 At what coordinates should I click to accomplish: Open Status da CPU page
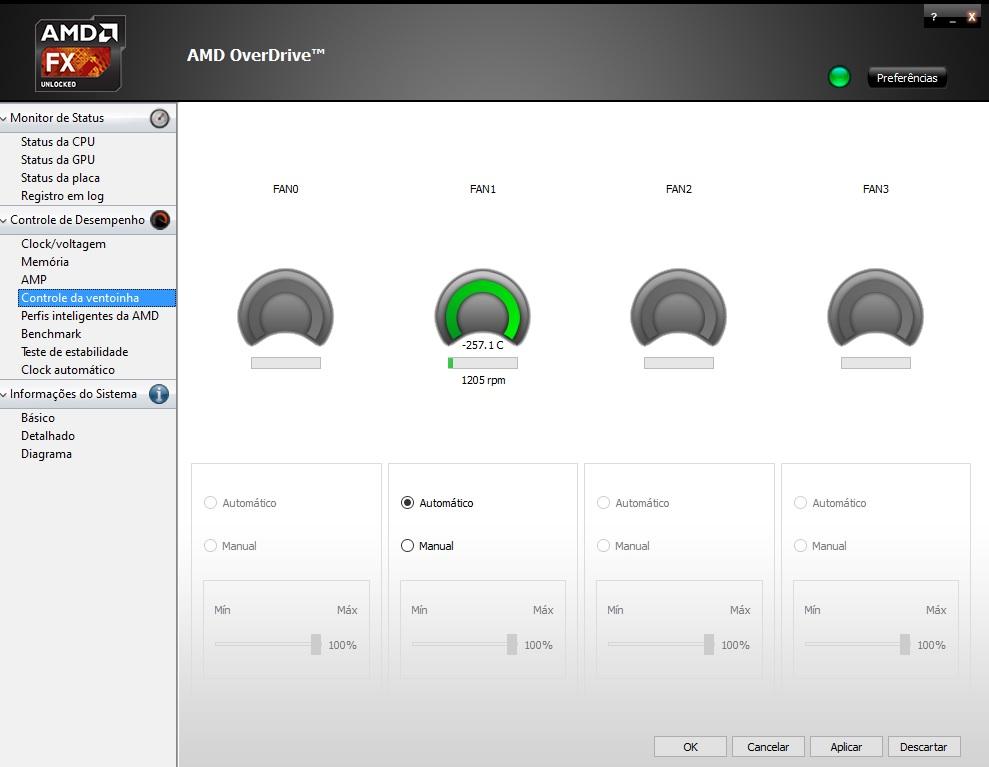[x=58, y=142]
